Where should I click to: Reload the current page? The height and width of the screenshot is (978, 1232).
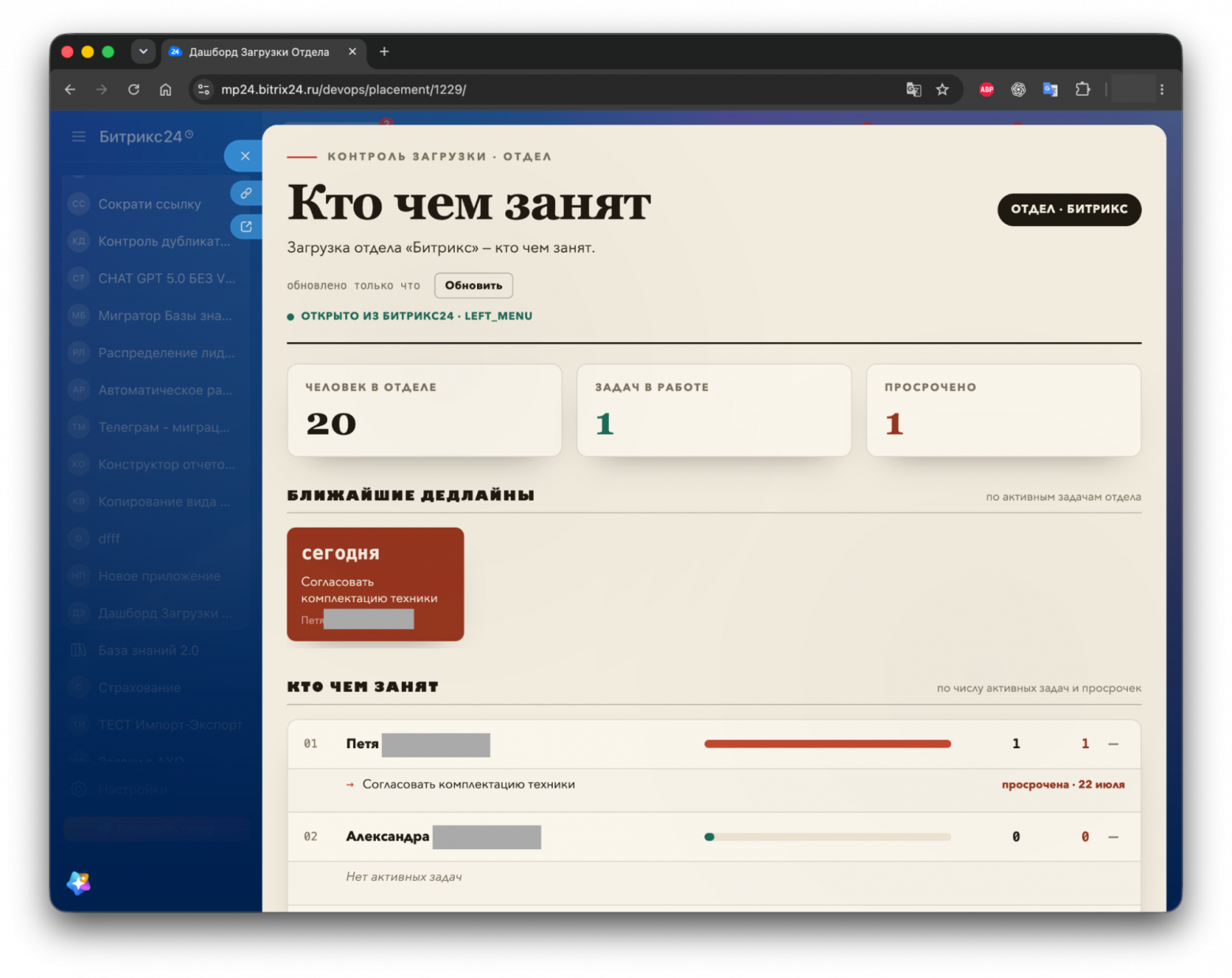point(133,90)
